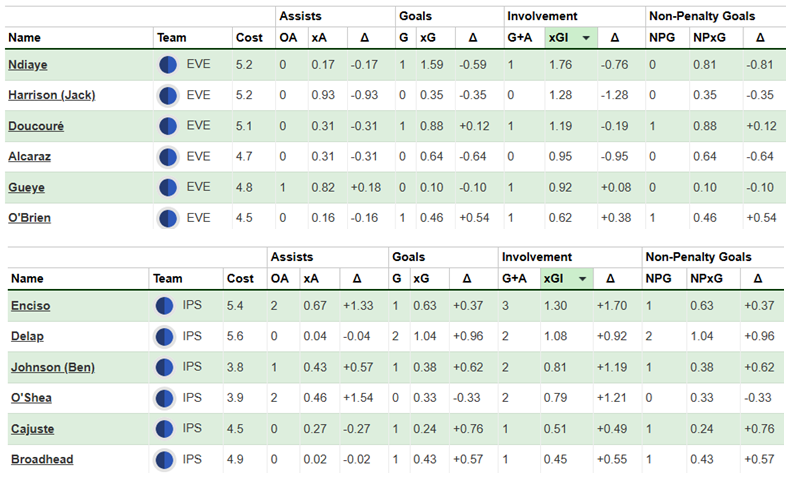Click the Everton badge in Ndiaye's row
790x480 pixels.
(x=168, y=65)
